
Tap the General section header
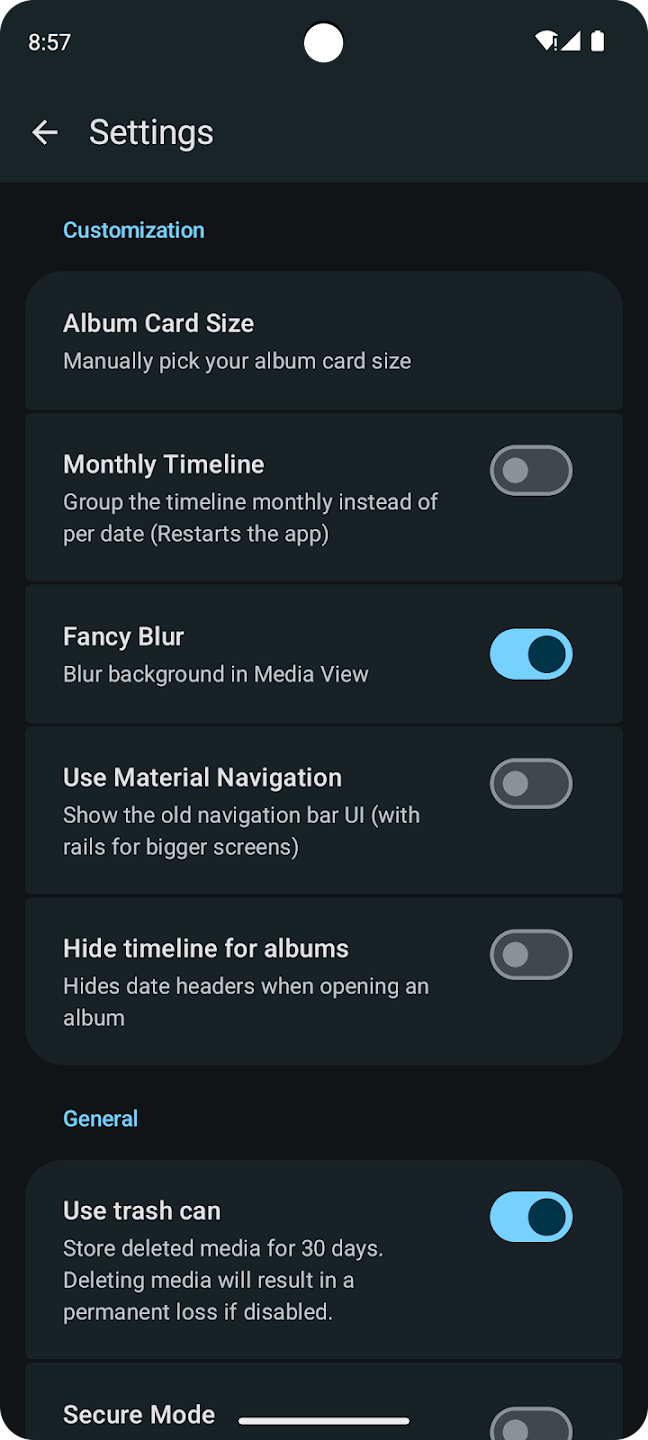(101, 1119)
